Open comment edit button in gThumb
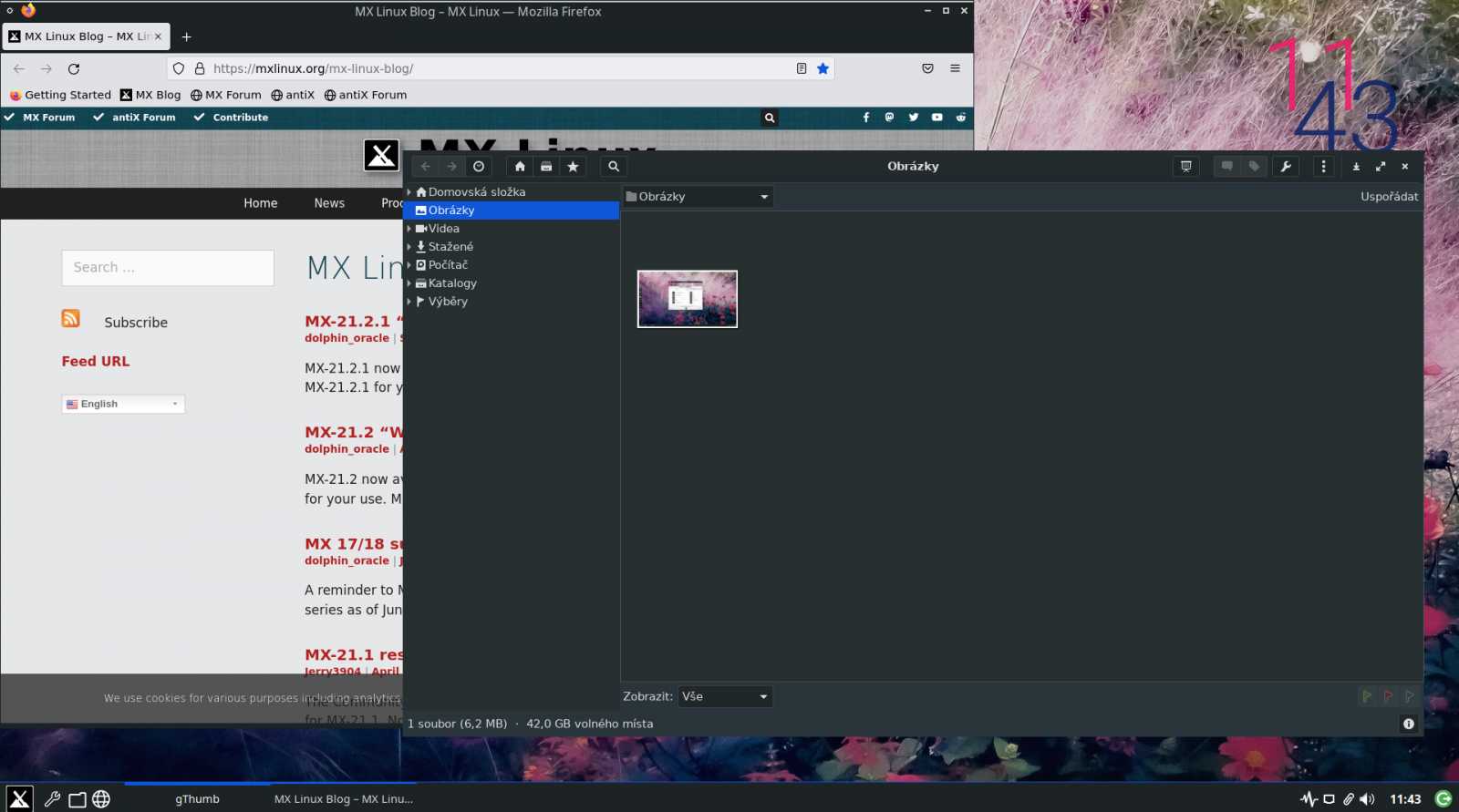This screenshot has width=1459, height=812. 1227,167
